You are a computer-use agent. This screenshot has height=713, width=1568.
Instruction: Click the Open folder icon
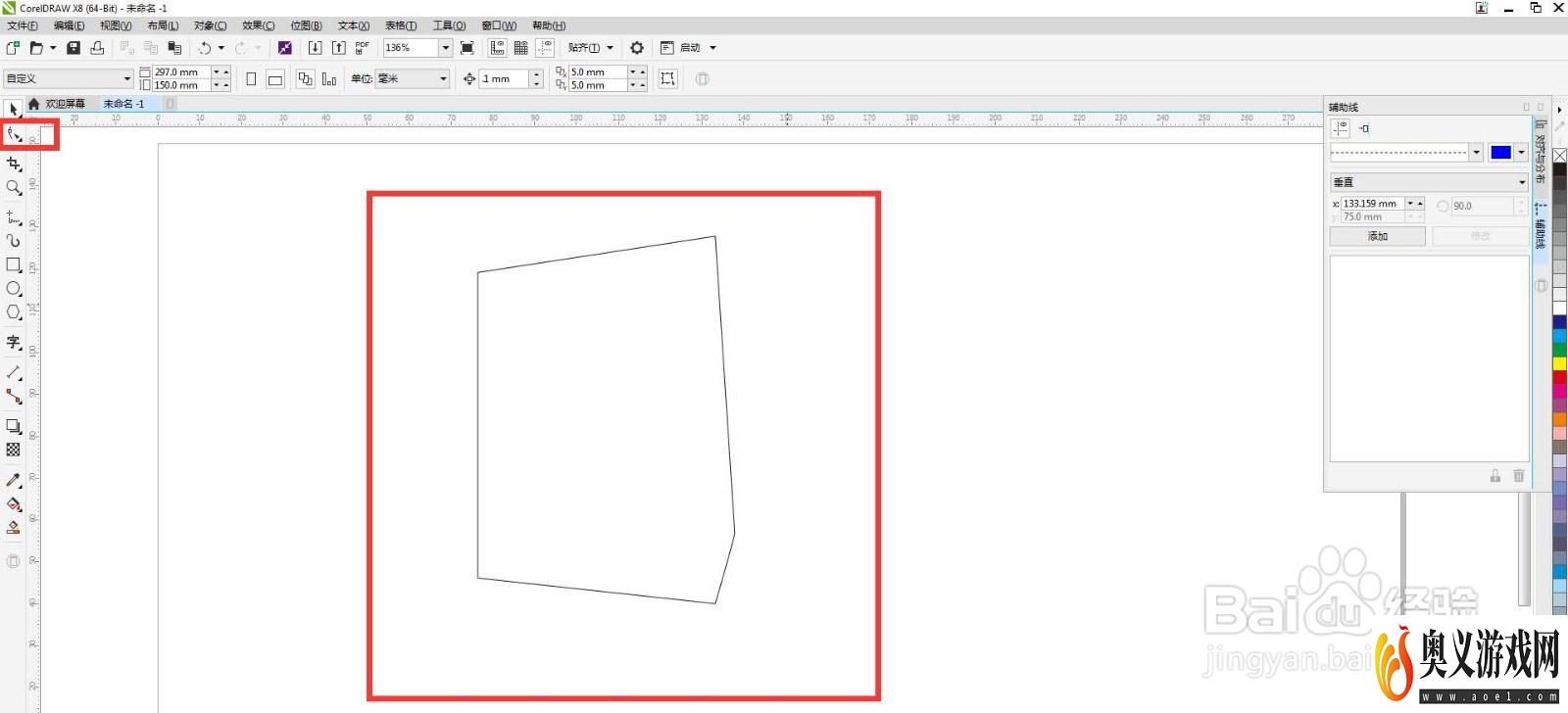36,47
